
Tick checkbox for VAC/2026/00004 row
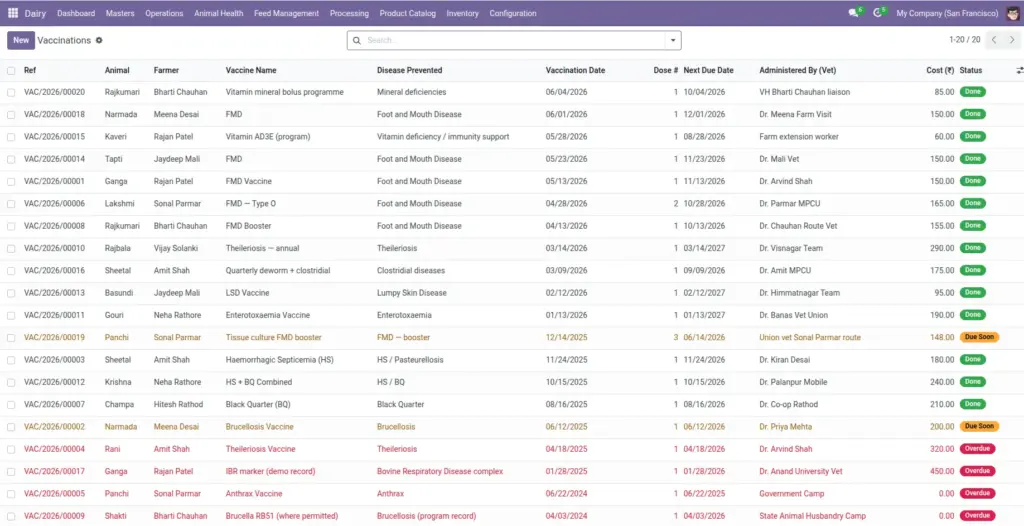[11, 450]
